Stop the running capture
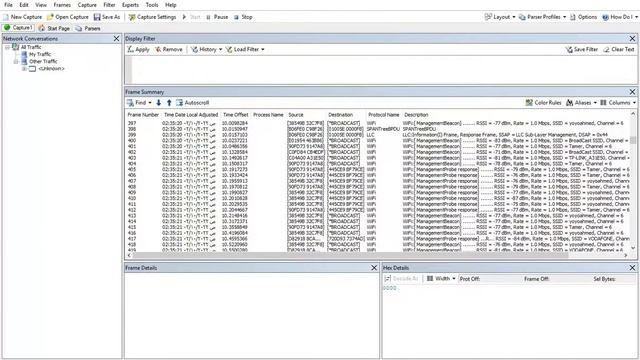 coord(243,17)
